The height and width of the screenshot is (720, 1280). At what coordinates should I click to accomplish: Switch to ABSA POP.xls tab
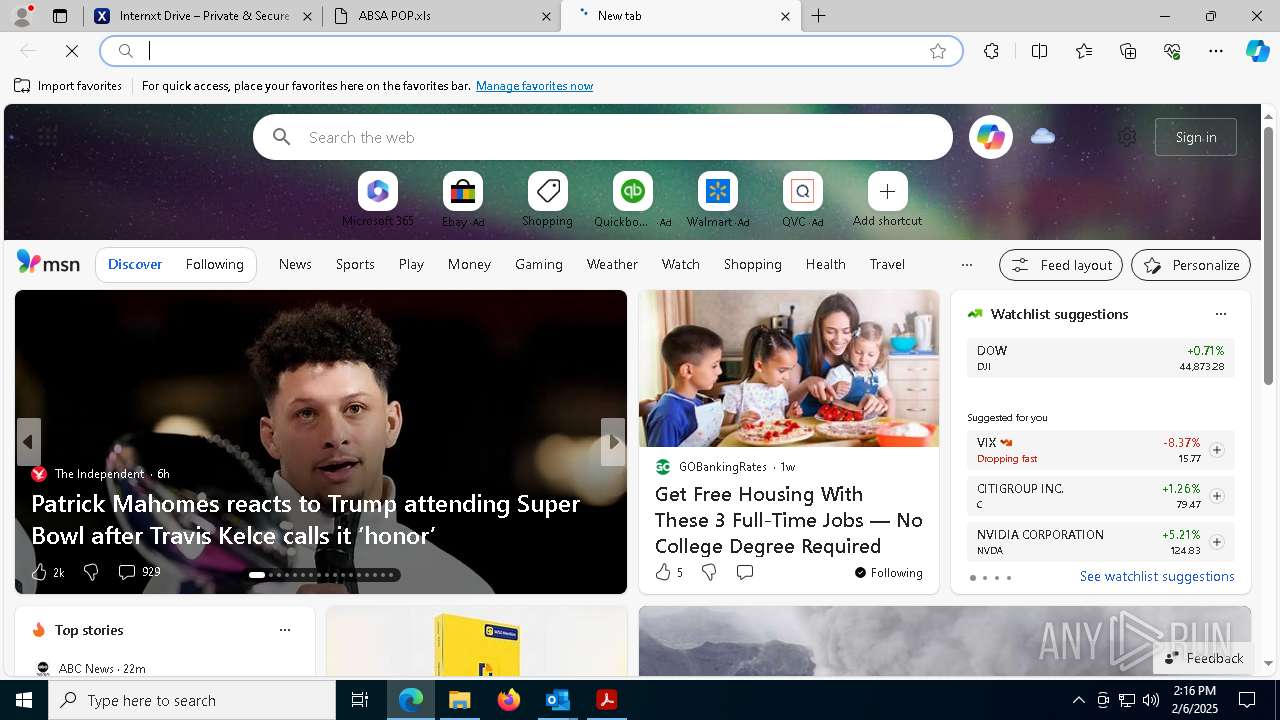pyautogui.click(x=442, y=16)
